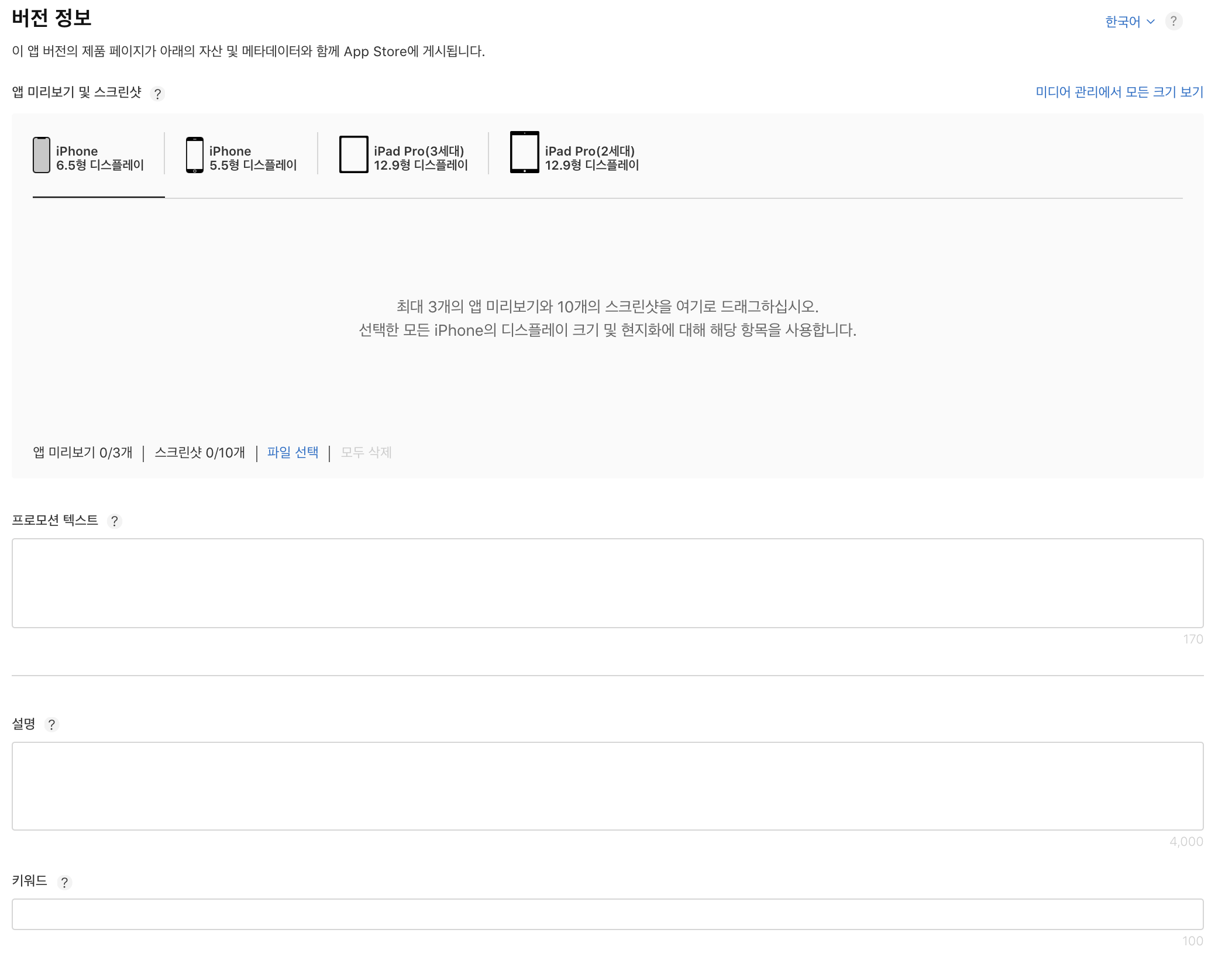Click the iPhone 5.5형 device icon
The height and width of the screenshot is (964, 1232).
pyautogui.click(x=194, y=155)
